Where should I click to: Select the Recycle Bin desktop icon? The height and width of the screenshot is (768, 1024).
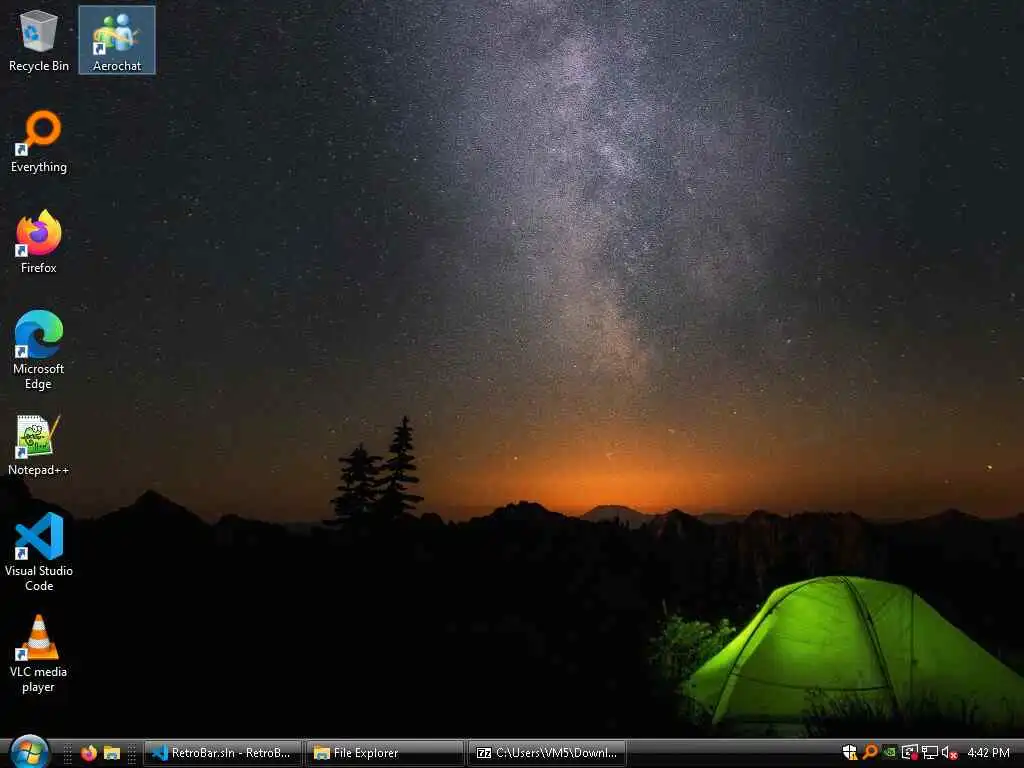39,40
